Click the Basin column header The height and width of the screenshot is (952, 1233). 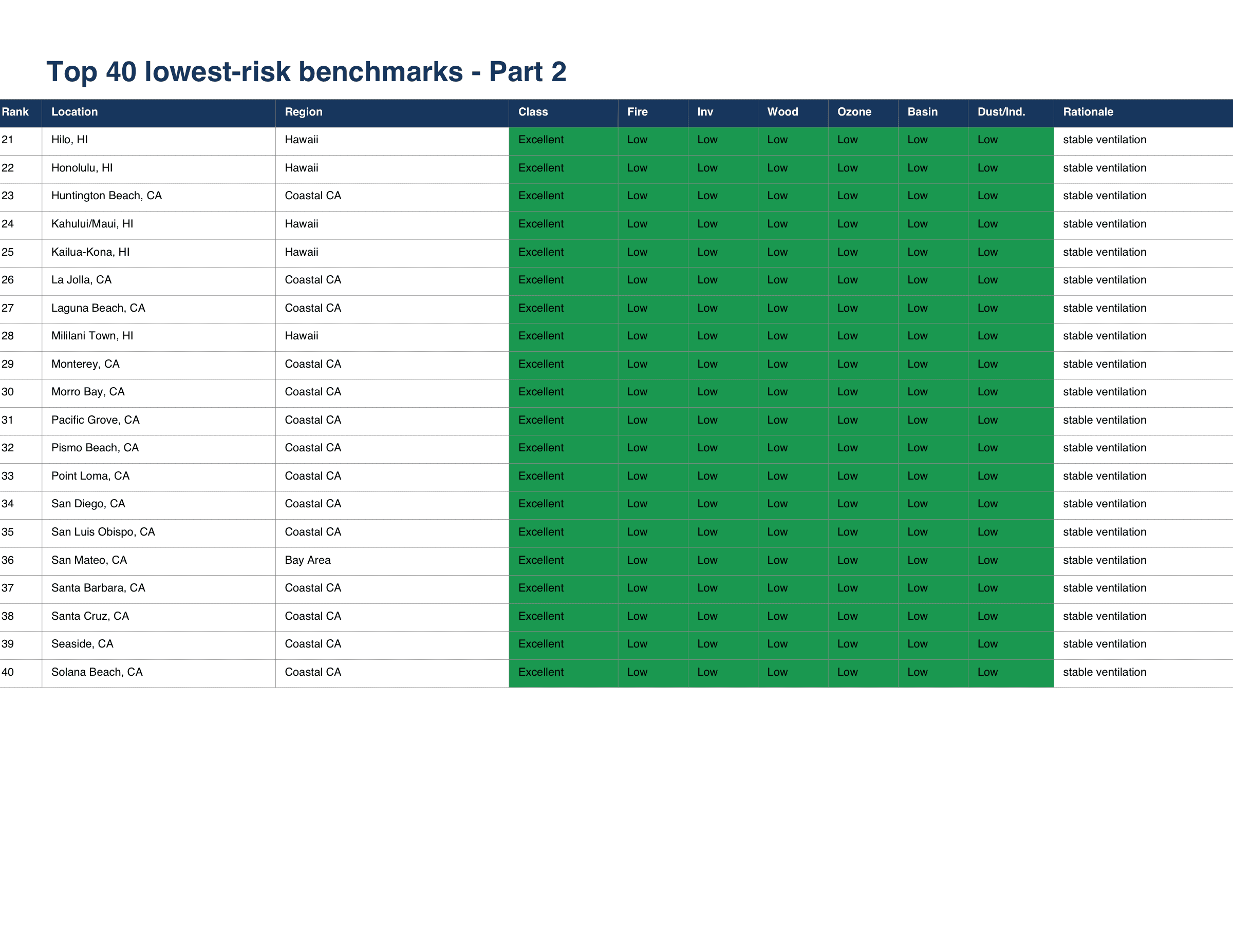click(x=933, y=112)
